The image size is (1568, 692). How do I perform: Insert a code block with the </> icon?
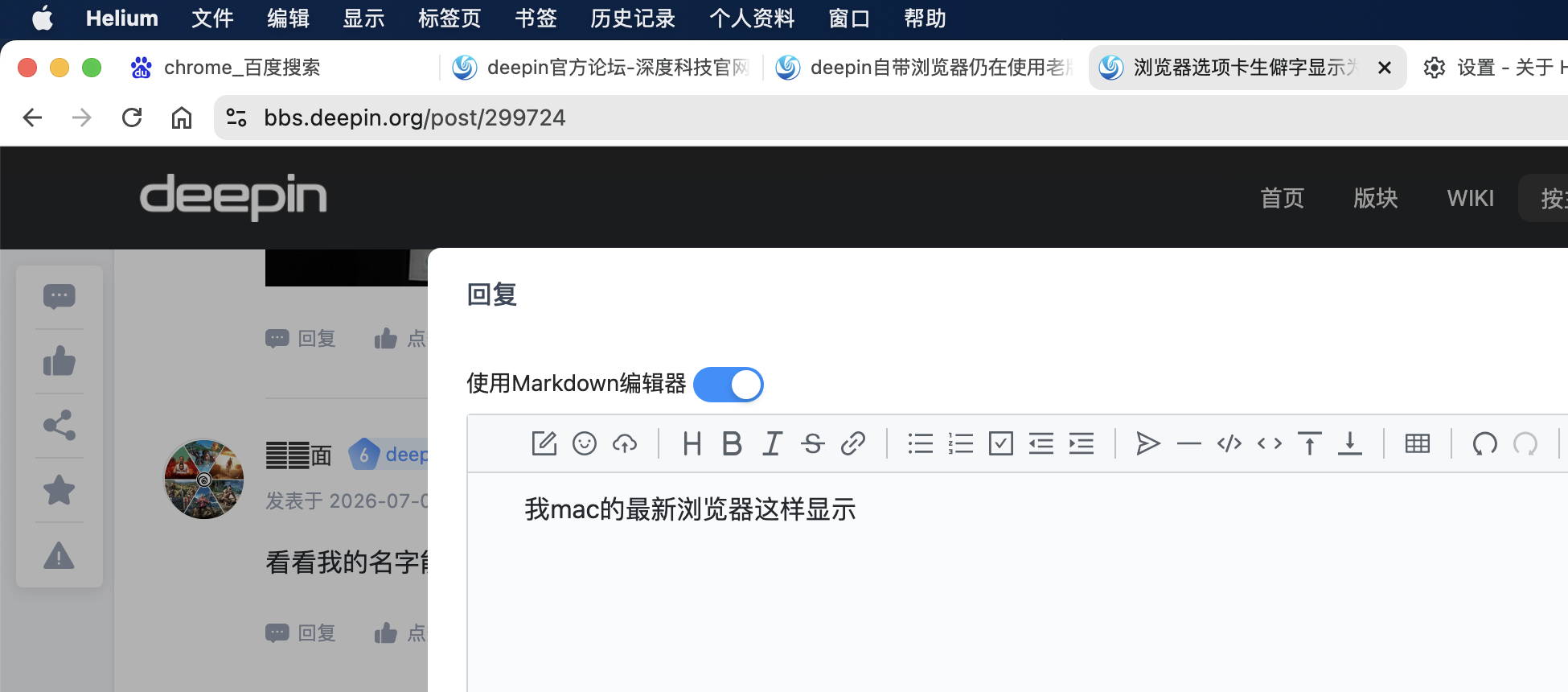(x=1229, y=443)
